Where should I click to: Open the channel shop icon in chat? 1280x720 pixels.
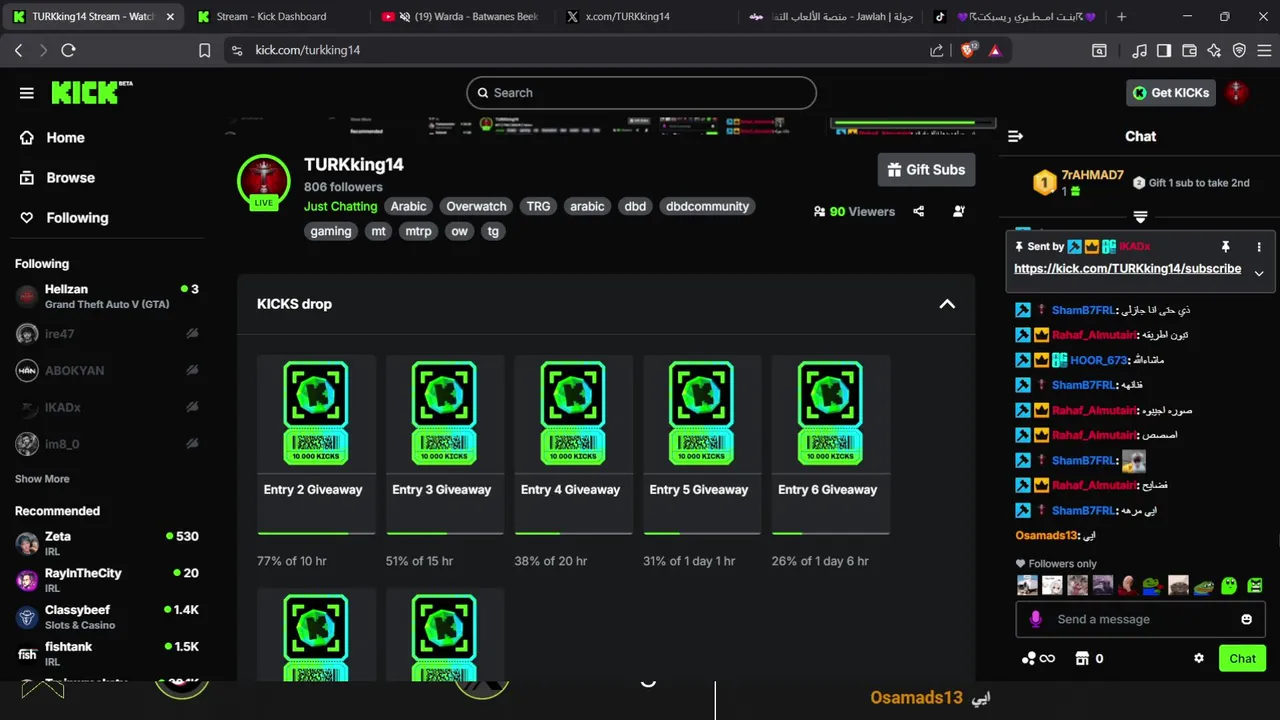click(1081, 658)
